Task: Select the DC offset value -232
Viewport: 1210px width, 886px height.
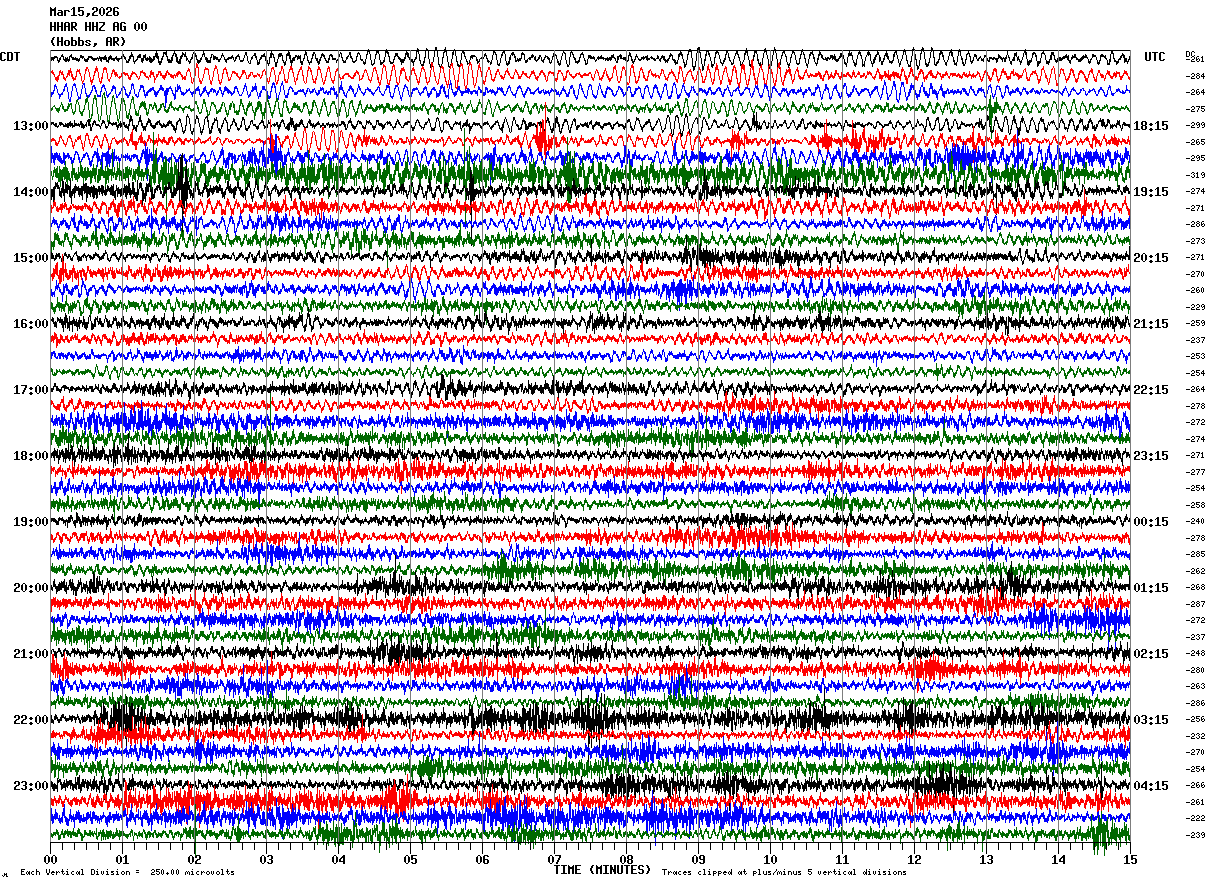Action: (x=1195, y=736)
